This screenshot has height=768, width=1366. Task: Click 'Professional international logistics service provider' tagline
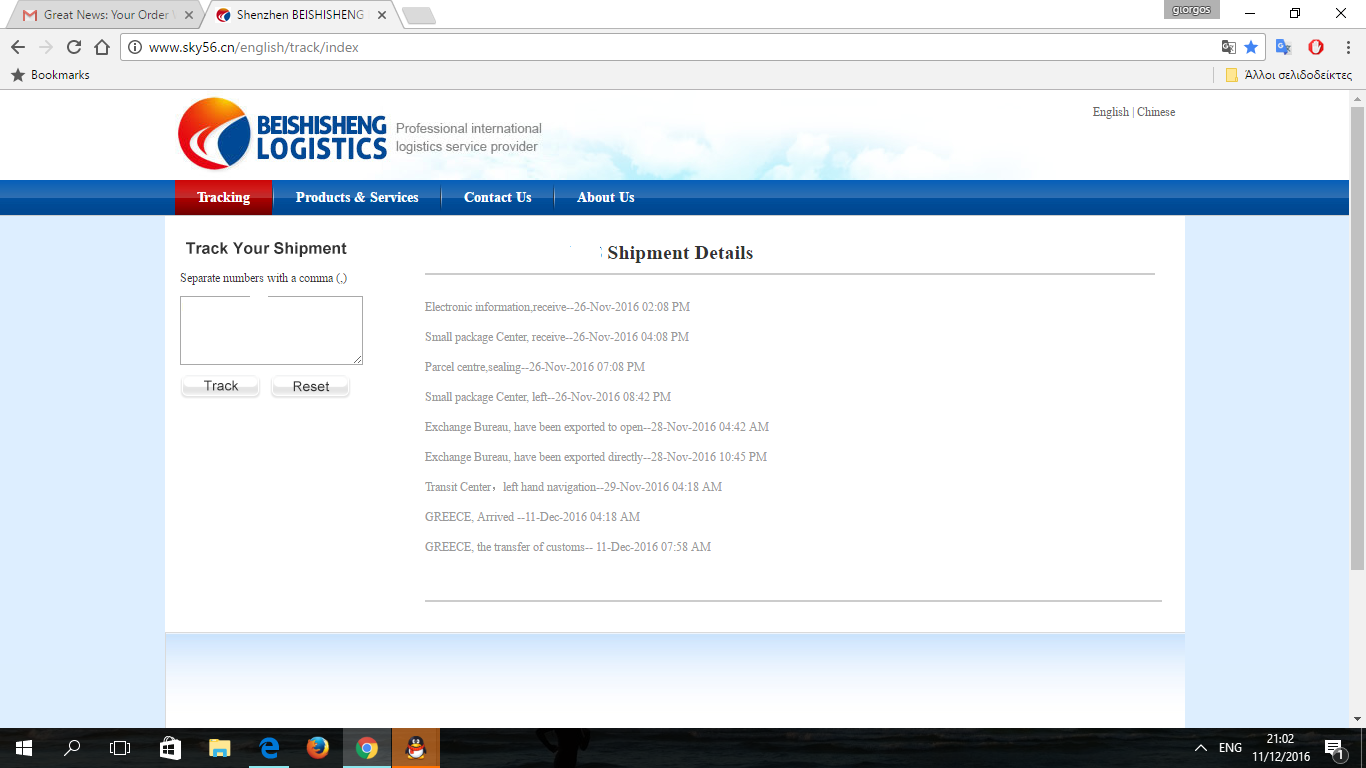[469, 137]
